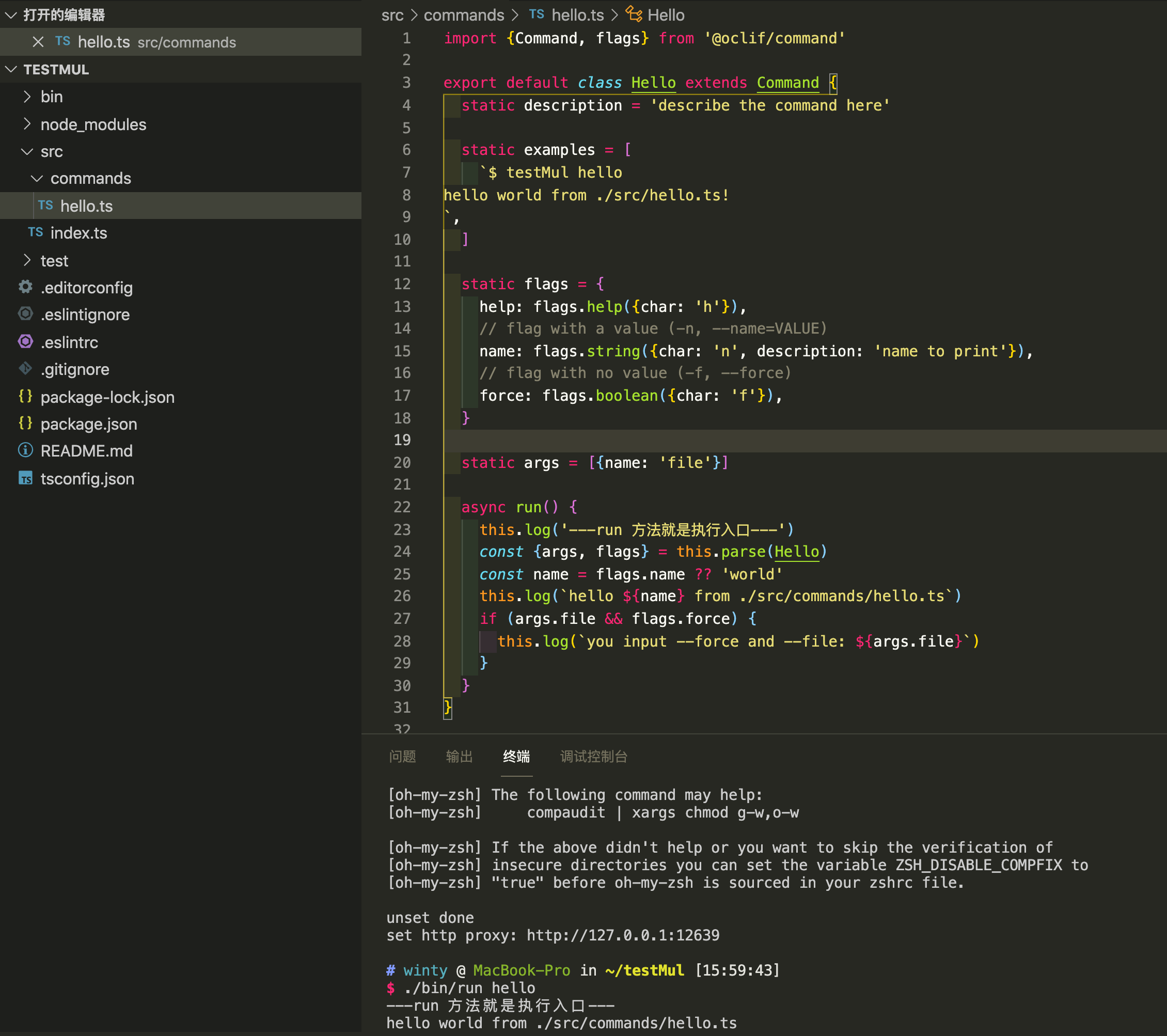
Task: Collapse the 打开的编辑器 section
Action: (x=11, y=15)
